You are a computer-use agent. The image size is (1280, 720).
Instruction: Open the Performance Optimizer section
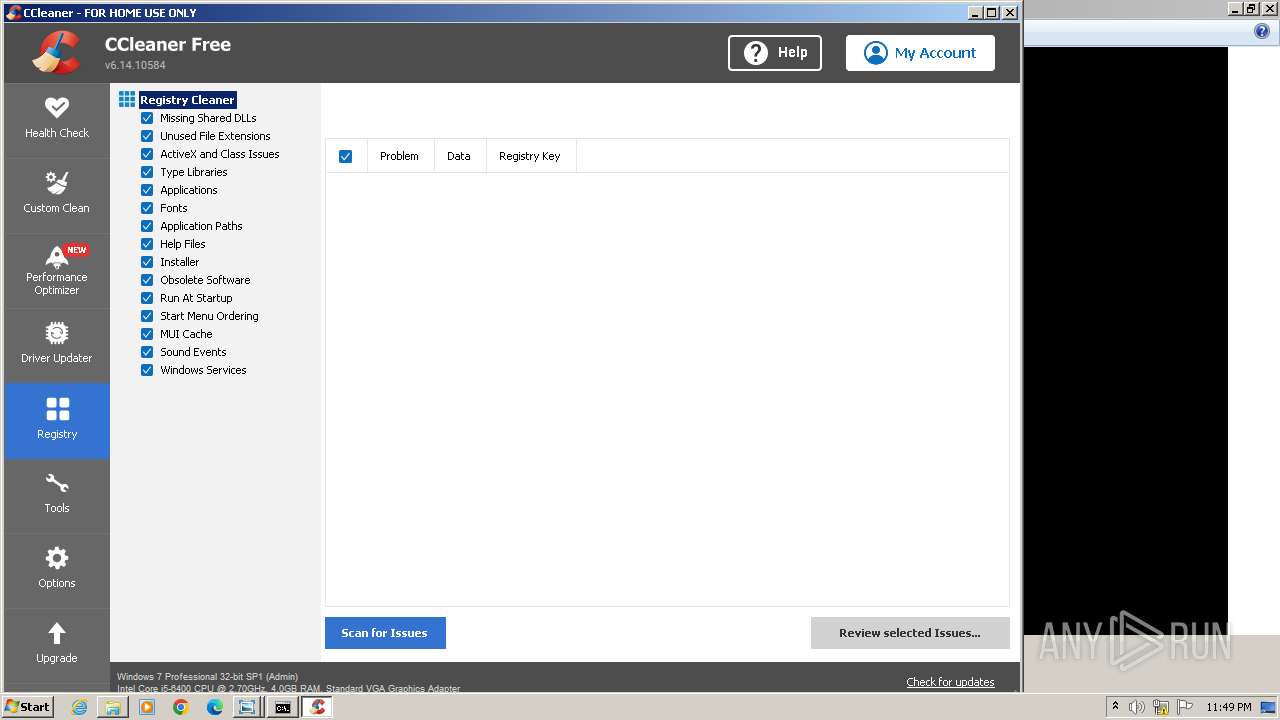pyautogui.click(x=57, y=270)
